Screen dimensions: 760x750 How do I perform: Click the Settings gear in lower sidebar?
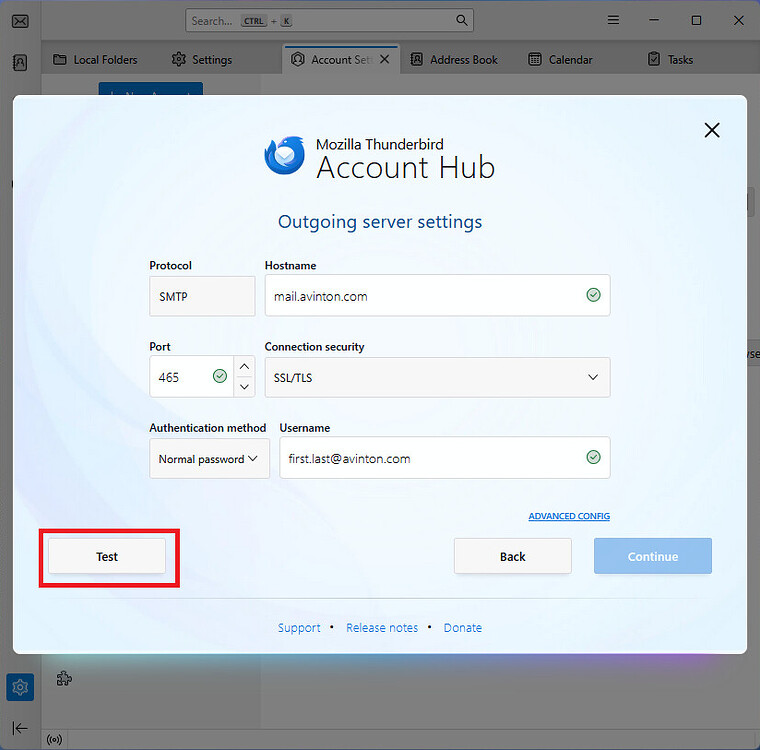(20, 687)
